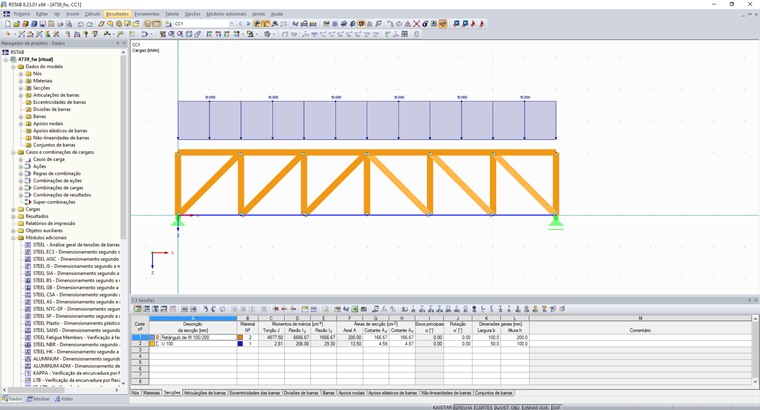Click the Undo arrow in the toolbar
760x410 pixels.
tap(80, 24)
